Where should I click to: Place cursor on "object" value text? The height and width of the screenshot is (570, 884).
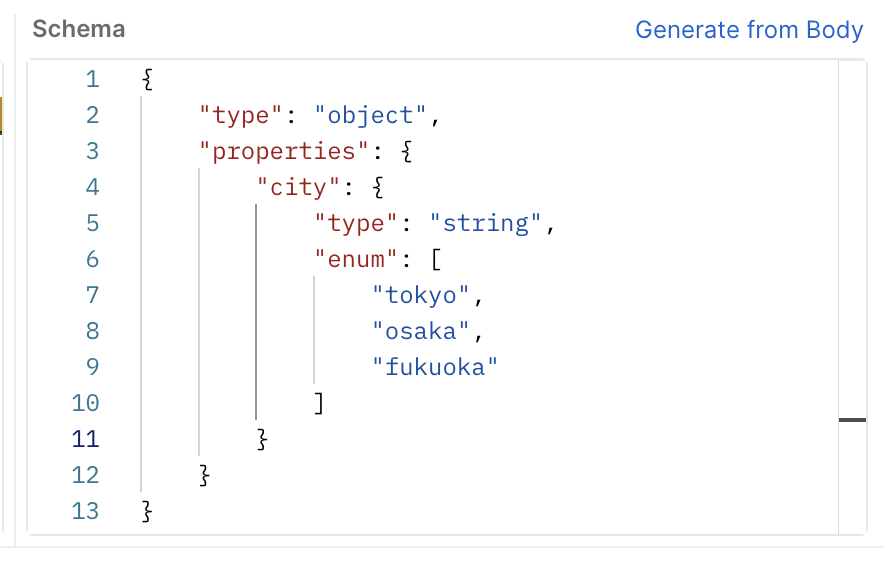click(x=370, y=116)
